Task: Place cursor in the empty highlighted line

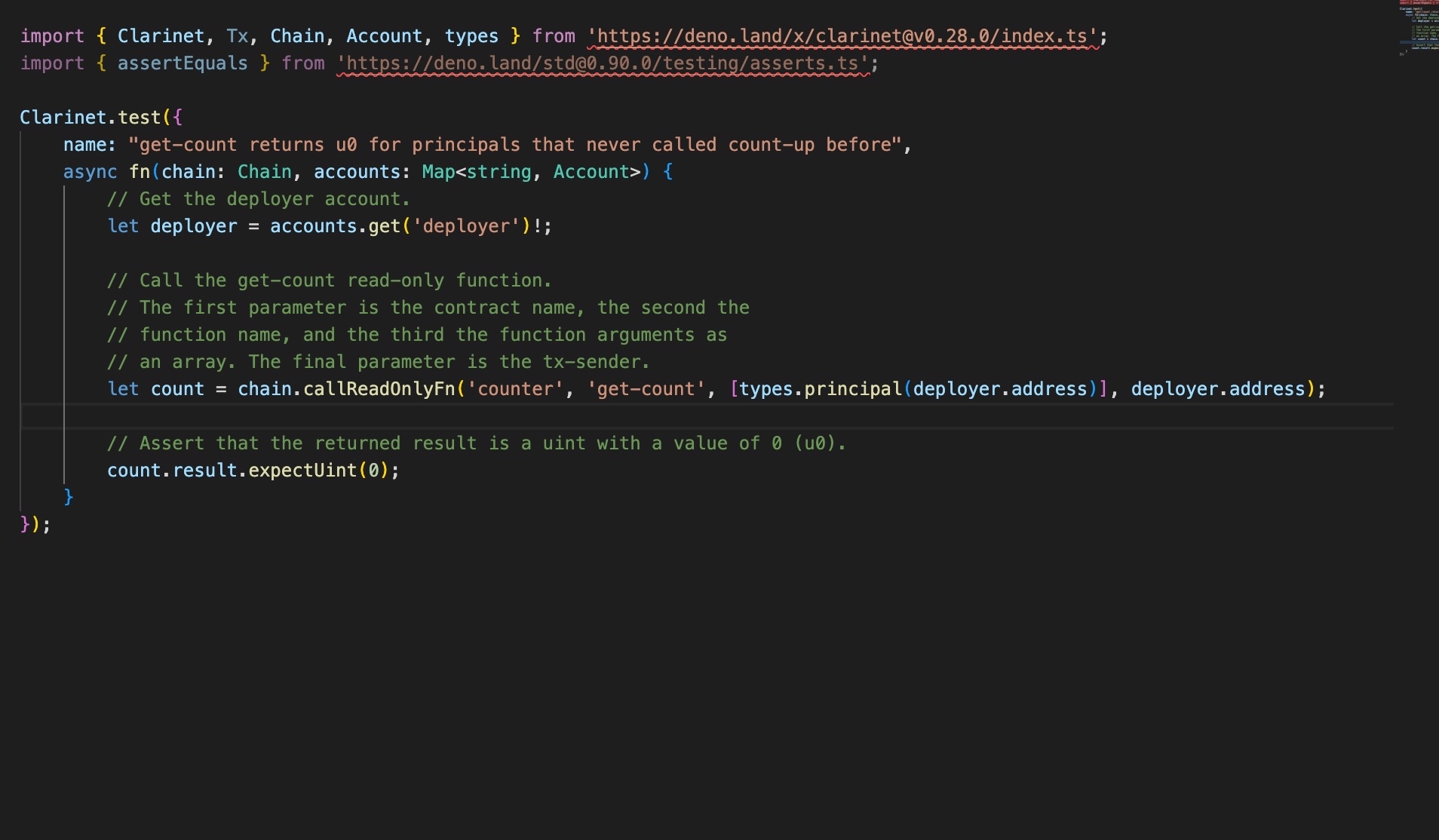Action: point(707,416)
